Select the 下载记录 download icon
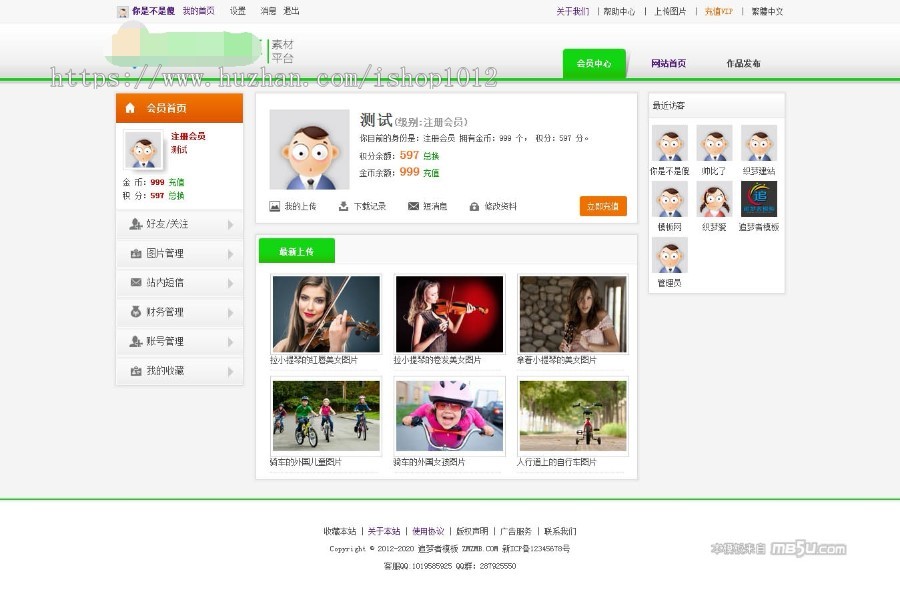 coord(343,206)
